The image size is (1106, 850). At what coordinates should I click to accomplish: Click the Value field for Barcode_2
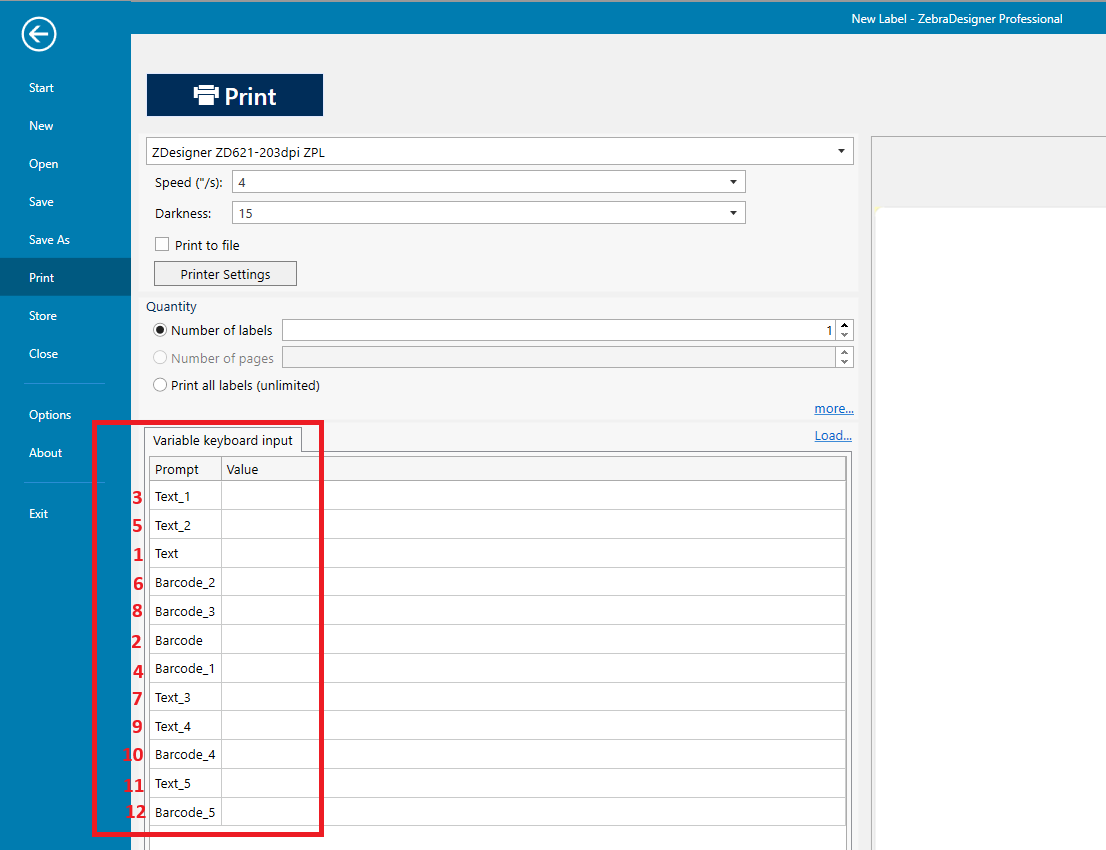click(532, 582)
